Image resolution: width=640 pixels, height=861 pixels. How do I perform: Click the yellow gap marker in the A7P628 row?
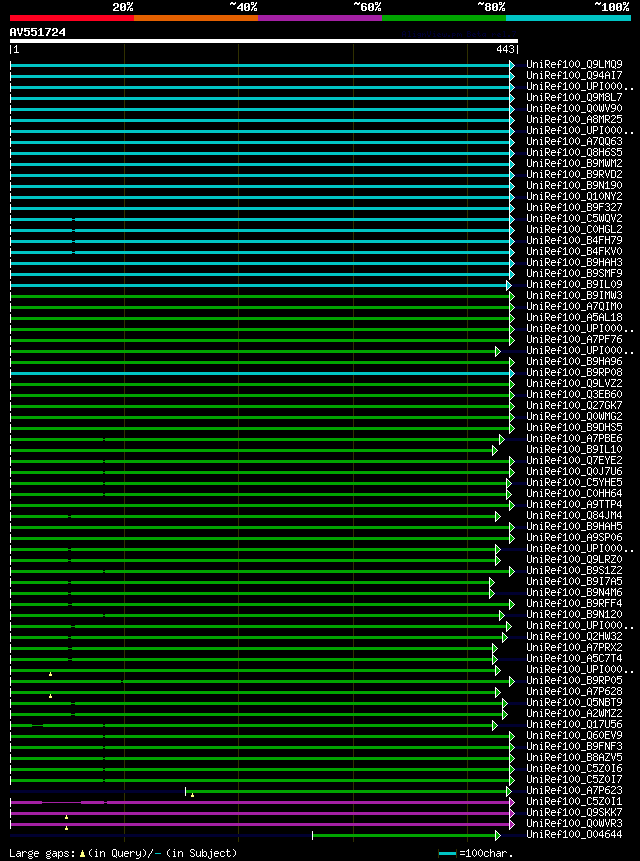(x=50, y=696)
